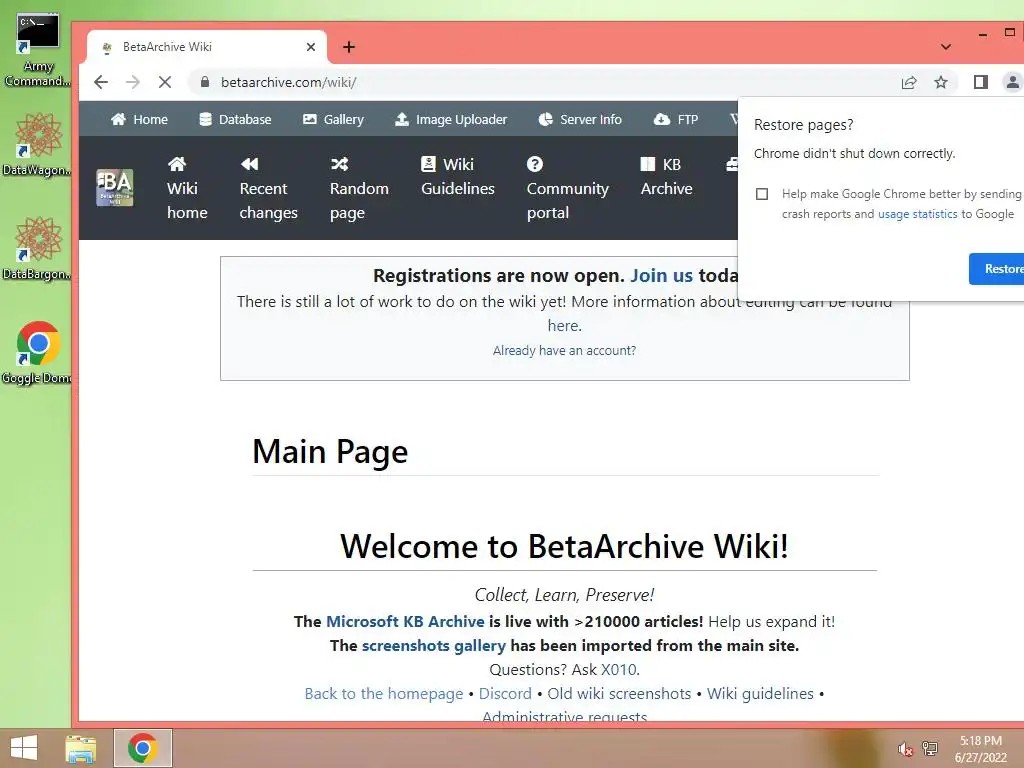The width and height of the screenshot is (1024, 768).
Task: Open Gallery in the top navigation
Action: click(333, 120)
